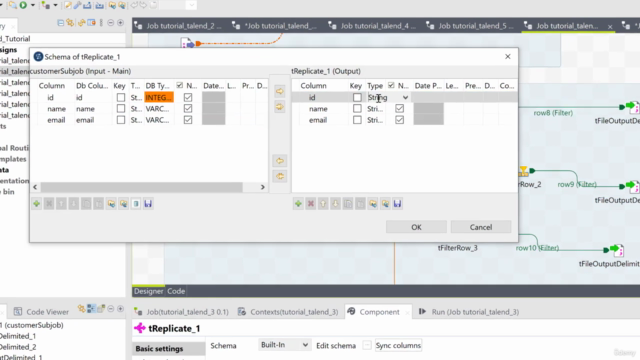640x360 pixels.
Task: Select the output email column cell
Action: (318, 120)
